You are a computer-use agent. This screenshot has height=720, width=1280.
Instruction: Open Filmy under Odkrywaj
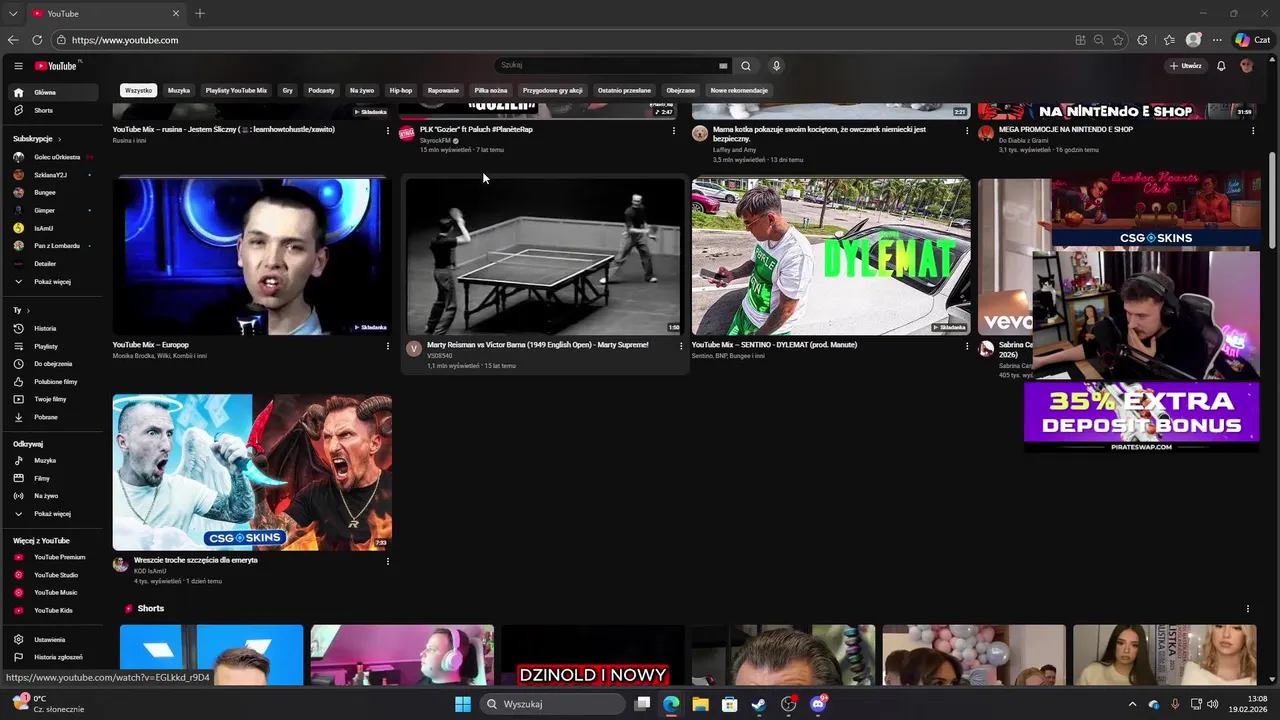(52, 478)
